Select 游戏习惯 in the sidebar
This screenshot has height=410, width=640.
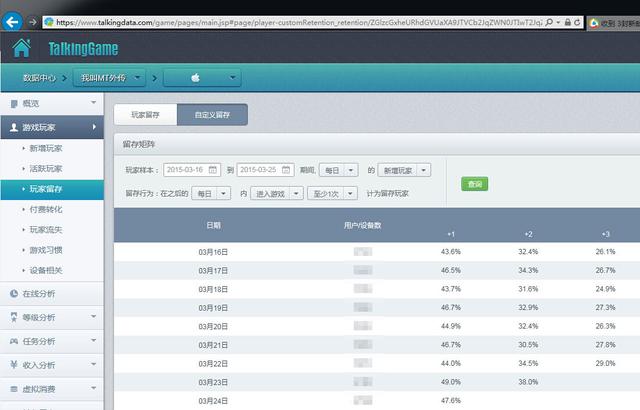tap(46, 250)
